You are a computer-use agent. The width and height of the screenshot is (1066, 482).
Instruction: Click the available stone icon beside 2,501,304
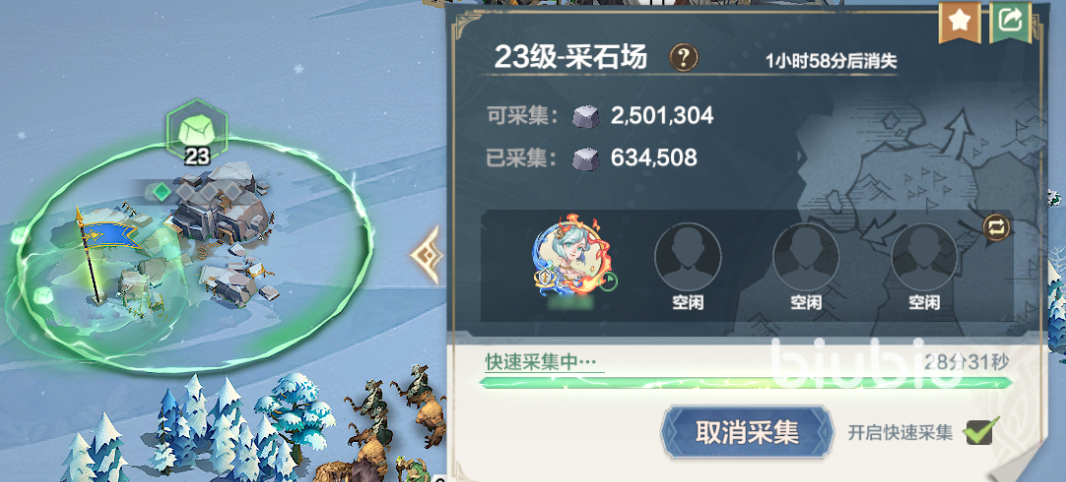[586, 116]
